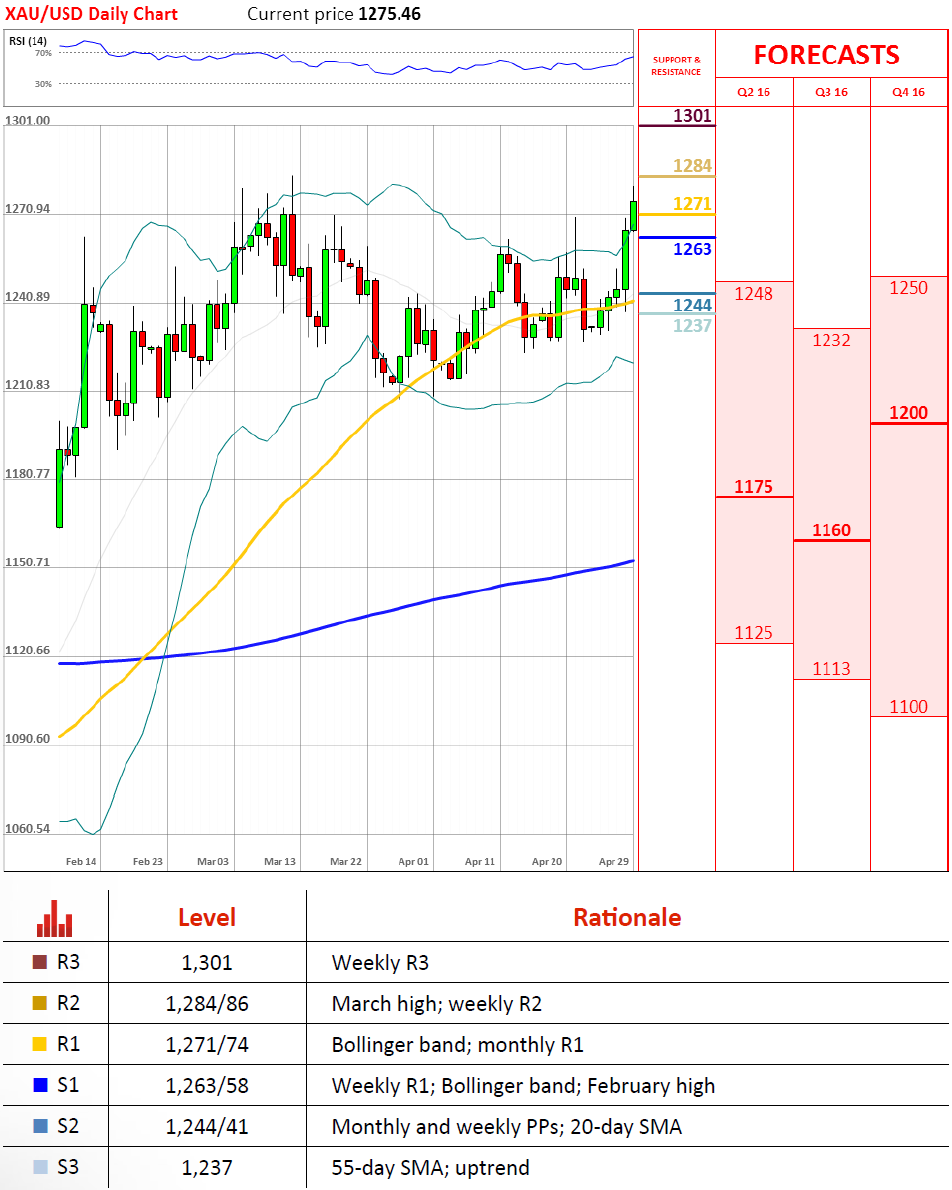Click the Mar 22 date axis label
The image size is (952, 1190).
[x=346, y=861]
